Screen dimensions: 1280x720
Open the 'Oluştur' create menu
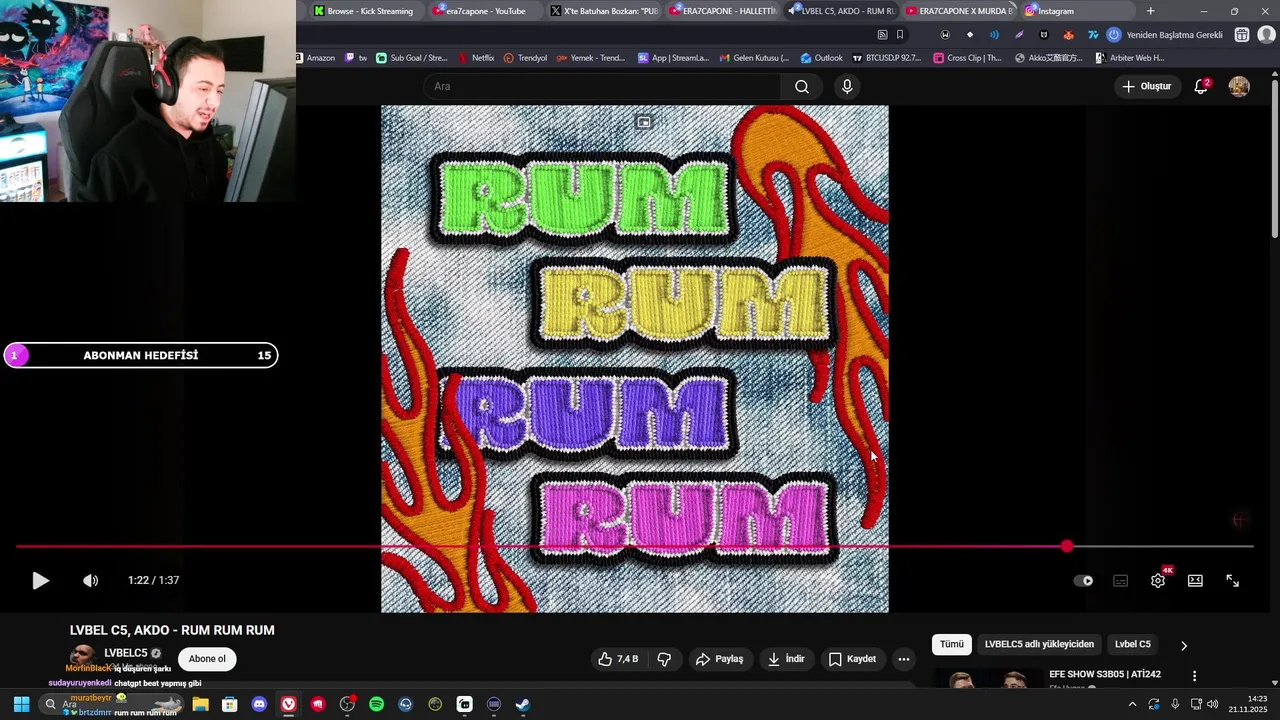(1146, 86)
